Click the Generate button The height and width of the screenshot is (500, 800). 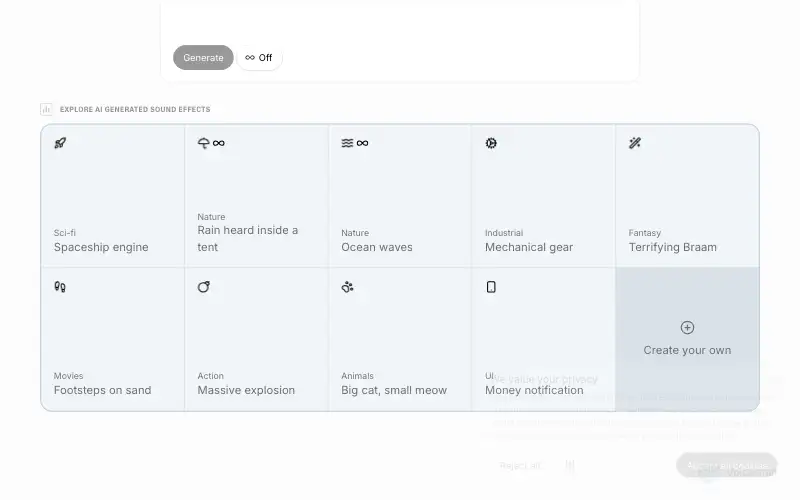click(203, 58)
